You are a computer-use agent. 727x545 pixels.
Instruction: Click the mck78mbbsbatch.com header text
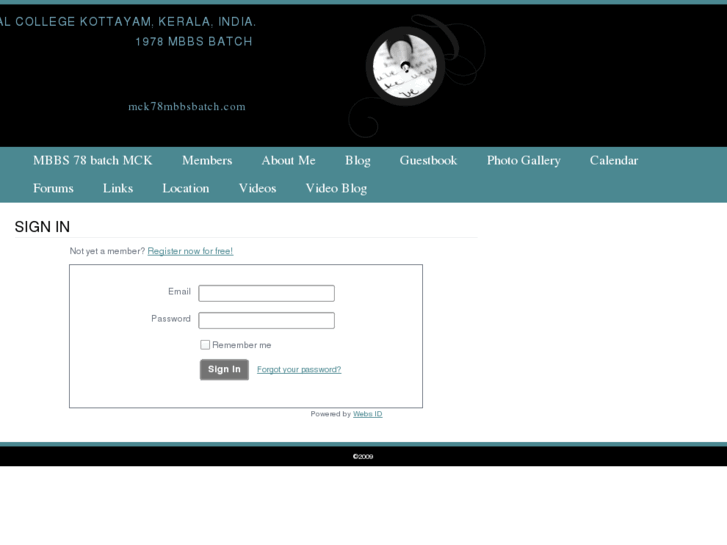[x=187, y=107]
